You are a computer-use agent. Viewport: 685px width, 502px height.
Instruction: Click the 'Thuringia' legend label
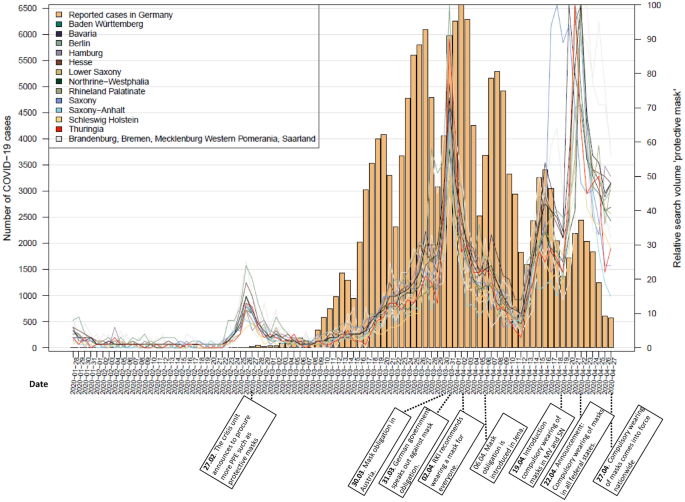(86, 129)
